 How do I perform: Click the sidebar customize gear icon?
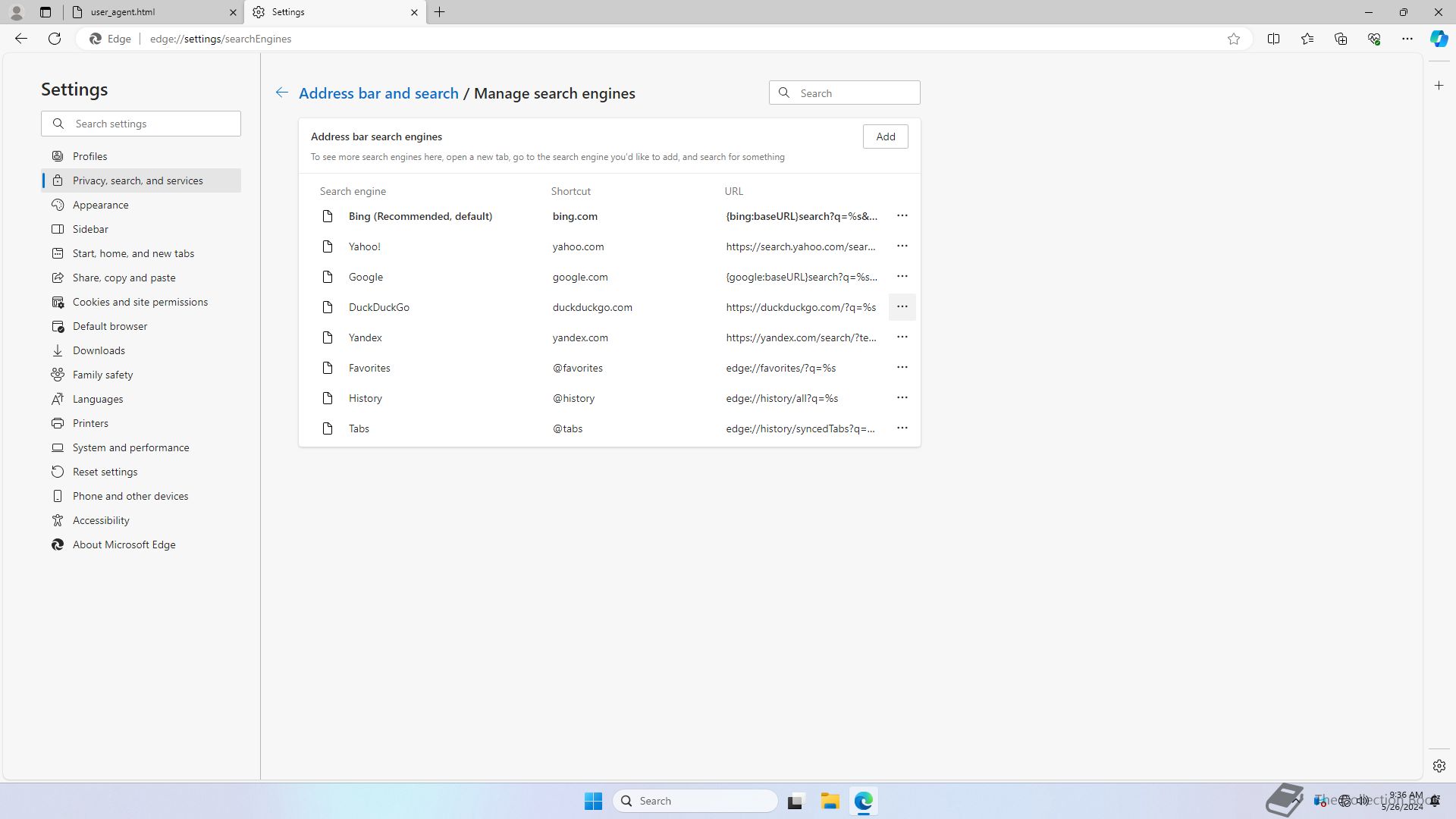[1439, 766]
